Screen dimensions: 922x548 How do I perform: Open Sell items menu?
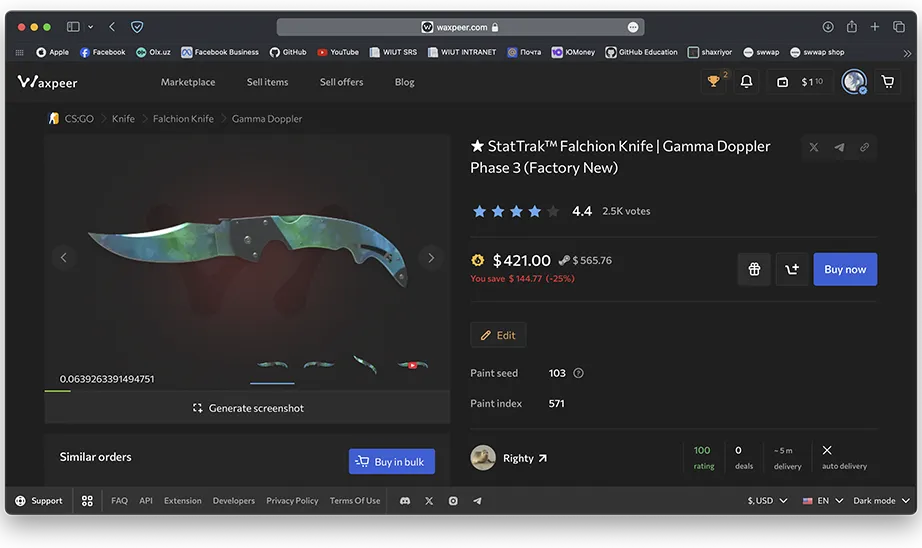(x=268, y=82)
